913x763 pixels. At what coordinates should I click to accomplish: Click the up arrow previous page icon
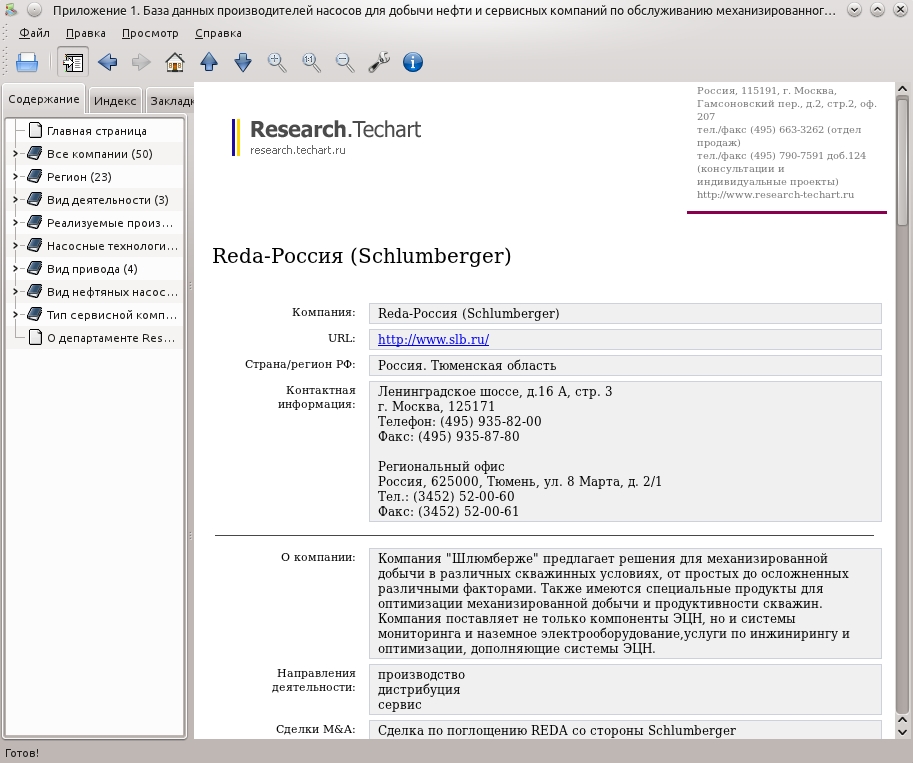[209, 62]
